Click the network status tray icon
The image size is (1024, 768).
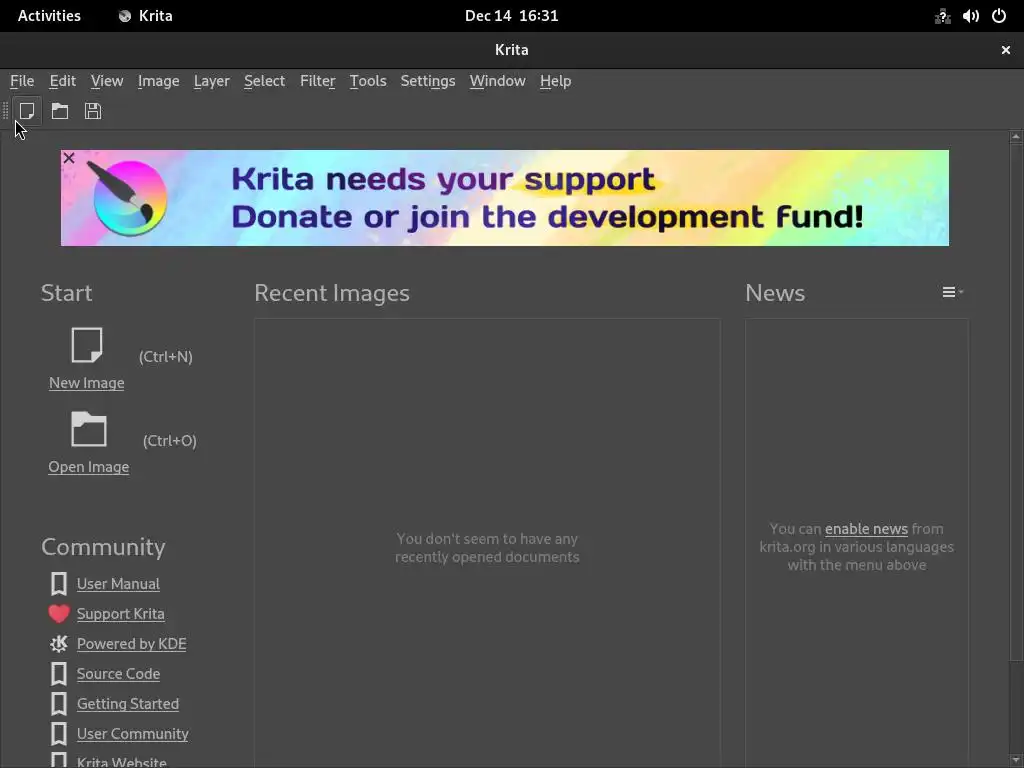(x=942, y=16)
